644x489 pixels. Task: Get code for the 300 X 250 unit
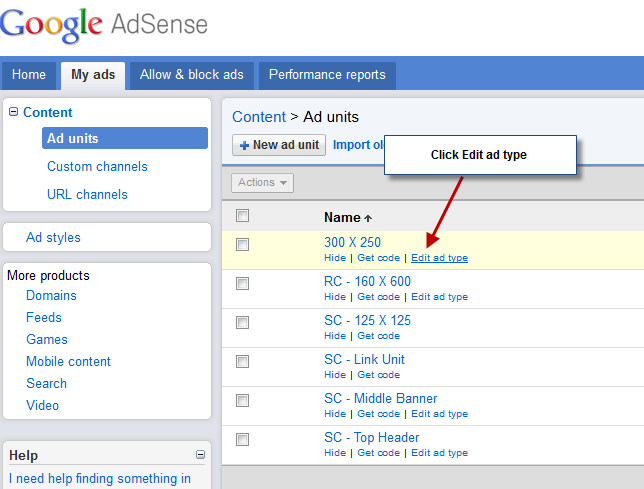click(x=379, y=258)
